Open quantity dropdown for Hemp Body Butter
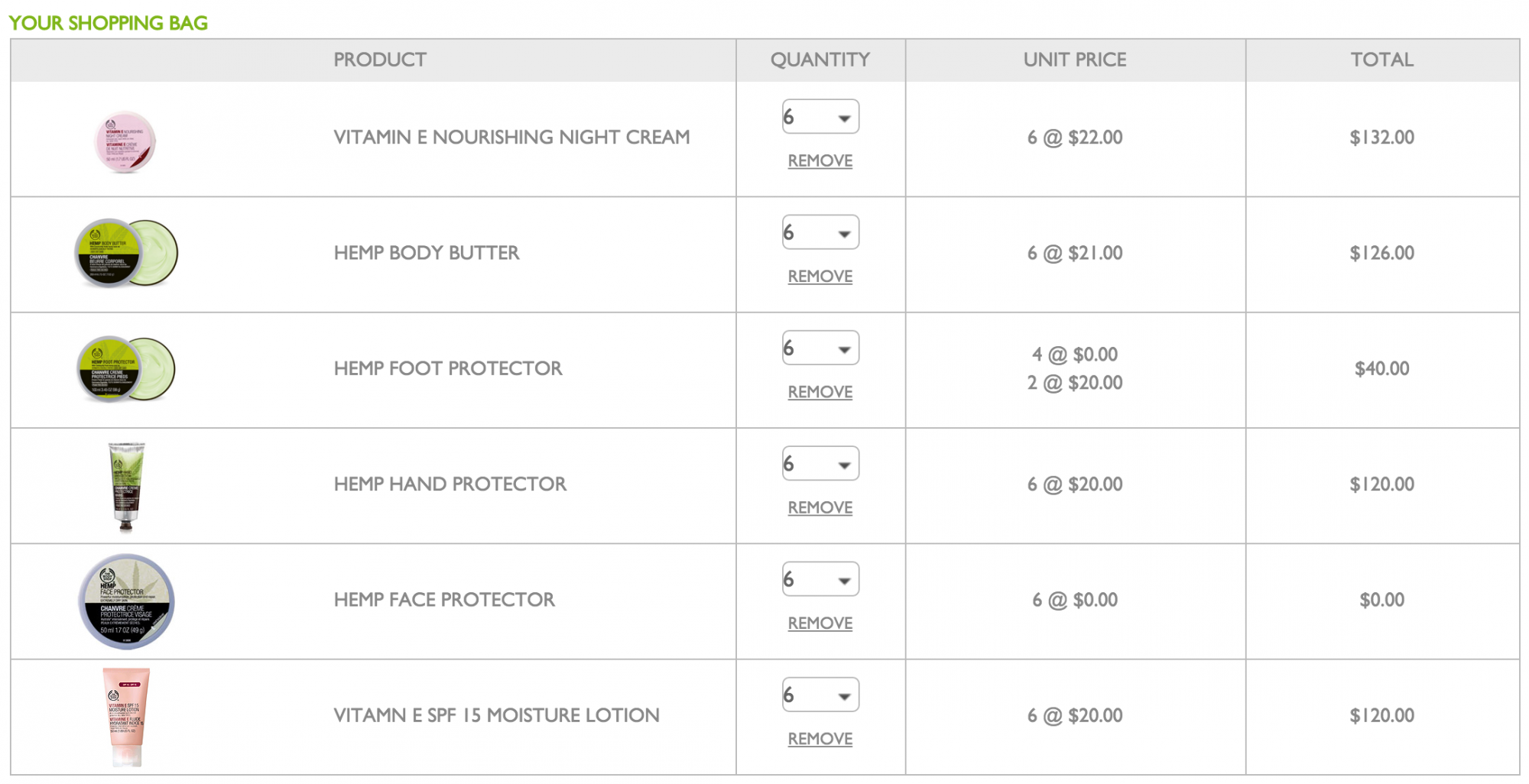 point(820,232)
